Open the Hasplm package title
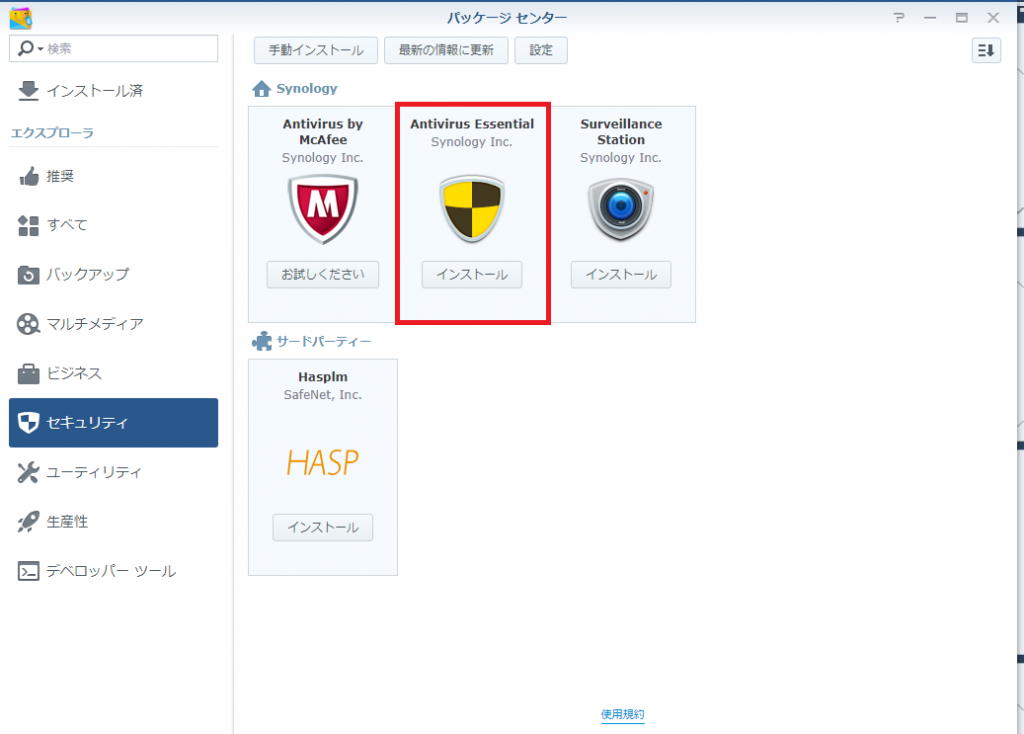Screen dimensions: 1024x734 tap(323, 377)
